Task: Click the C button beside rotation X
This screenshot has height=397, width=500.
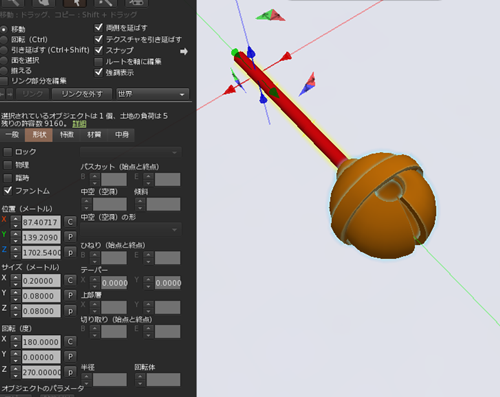Action: coord(70,341)
